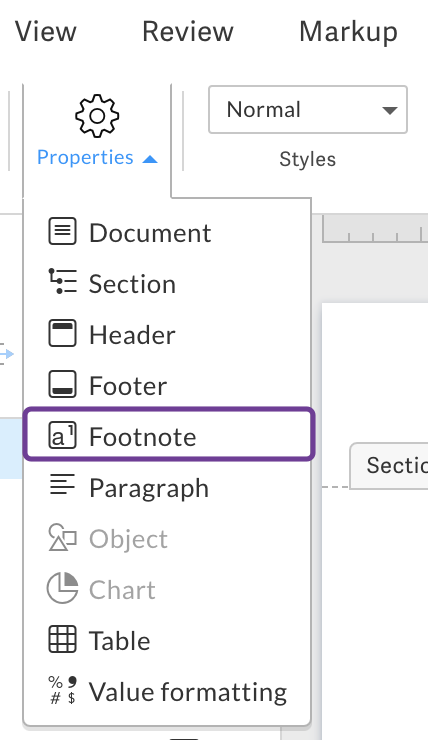Click the Paragraph lines icon
This screenshot has width=428, height=740.
pos(62,485)
